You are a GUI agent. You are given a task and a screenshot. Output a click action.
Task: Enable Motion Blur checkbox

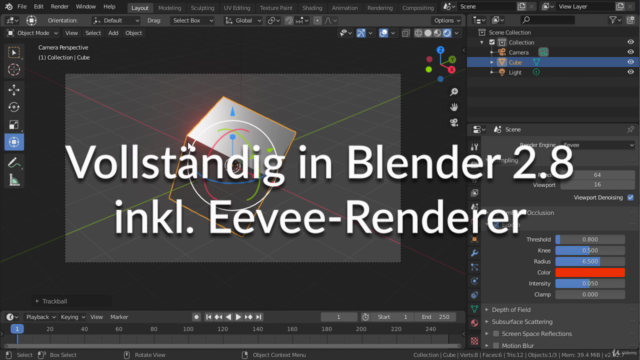click(x=496, y=345)
